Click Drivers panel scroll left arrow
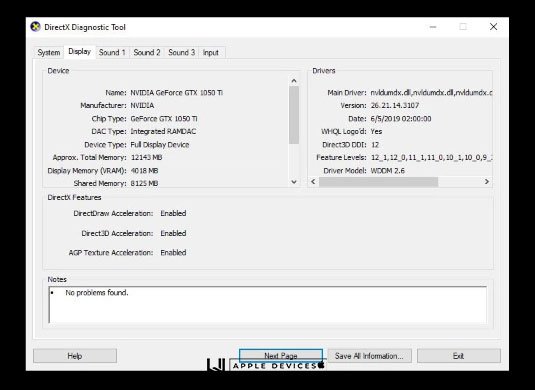Viewport: 535px width, 390px height. 313,182
